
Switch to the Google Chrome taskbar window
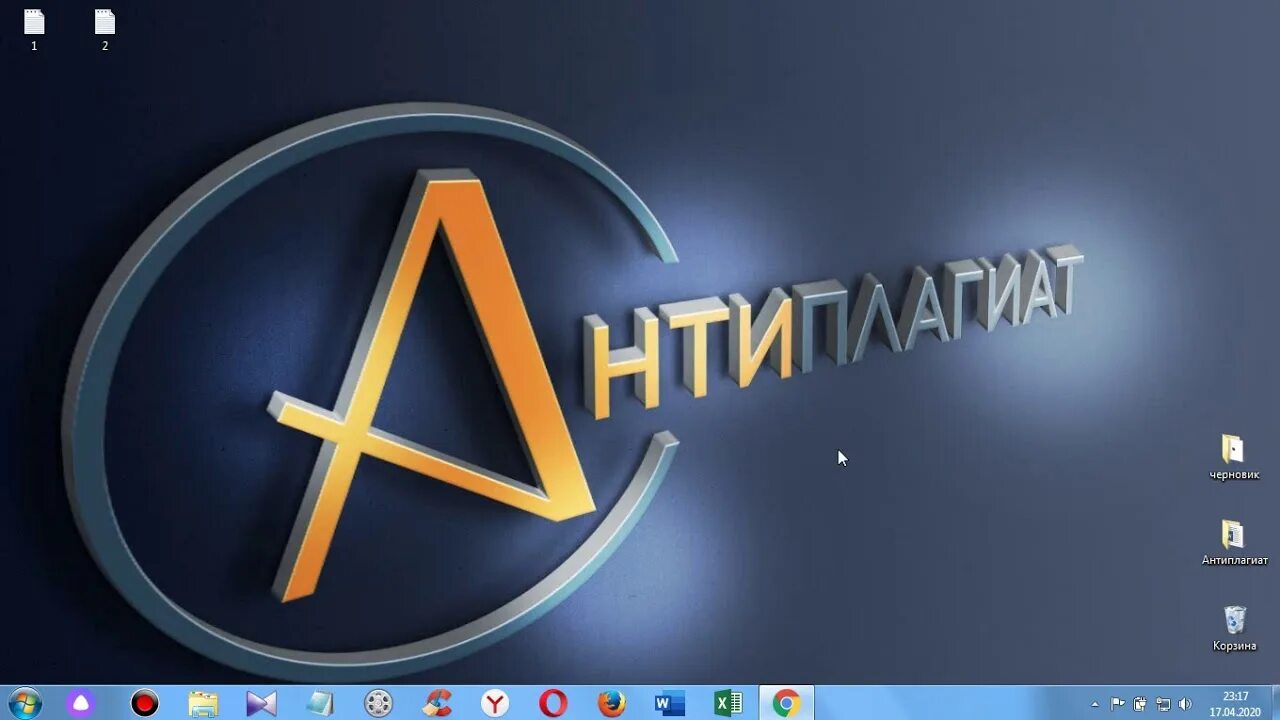[x=787, y=703]
